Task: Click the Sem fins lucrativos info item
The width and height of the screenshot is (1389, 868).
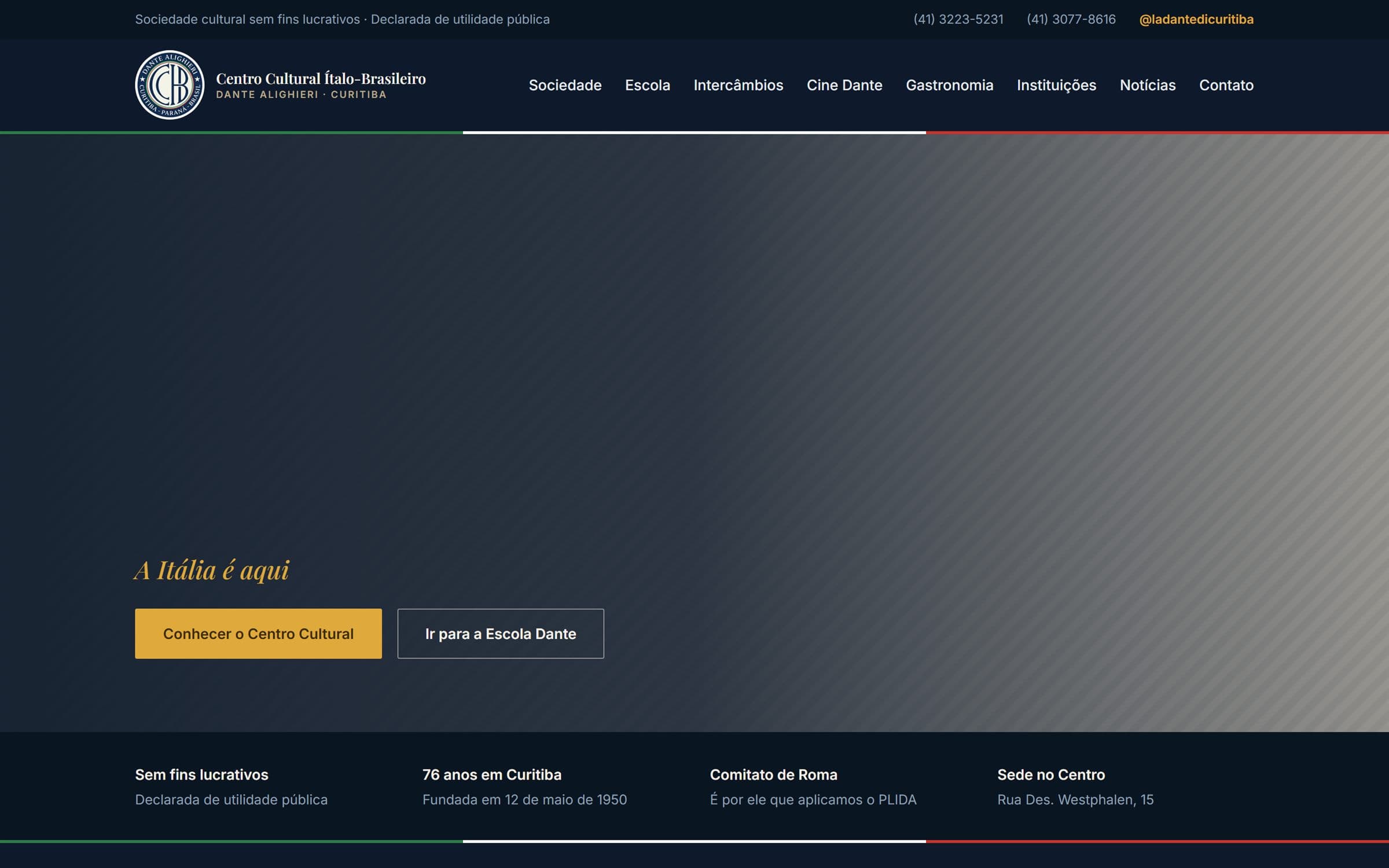Action: point(231,787)
